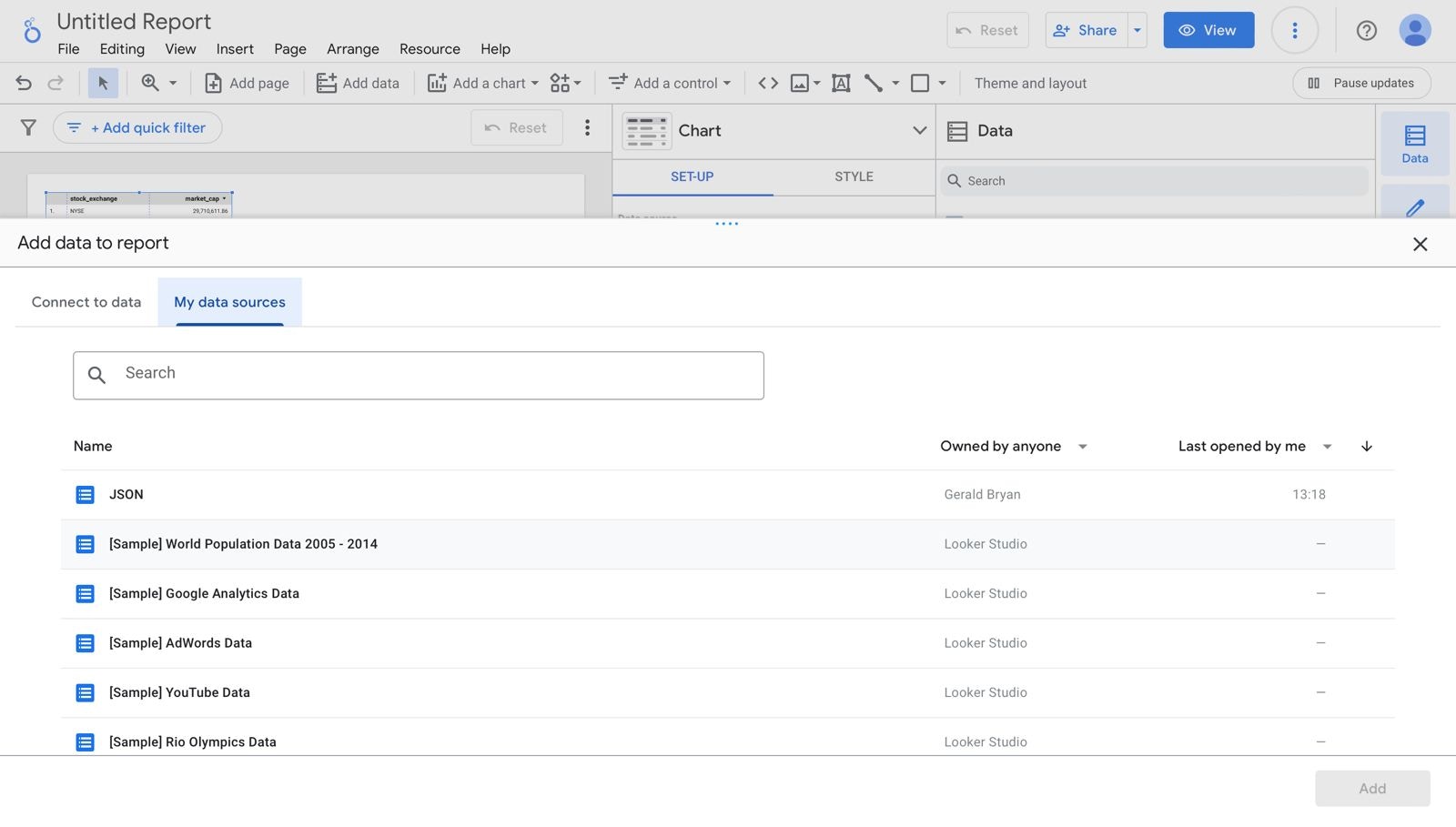Insert URL embed element
Image resolution: width=1456 pixels, height=827 pixels.
pyautogui.click(x=768, y=83)
